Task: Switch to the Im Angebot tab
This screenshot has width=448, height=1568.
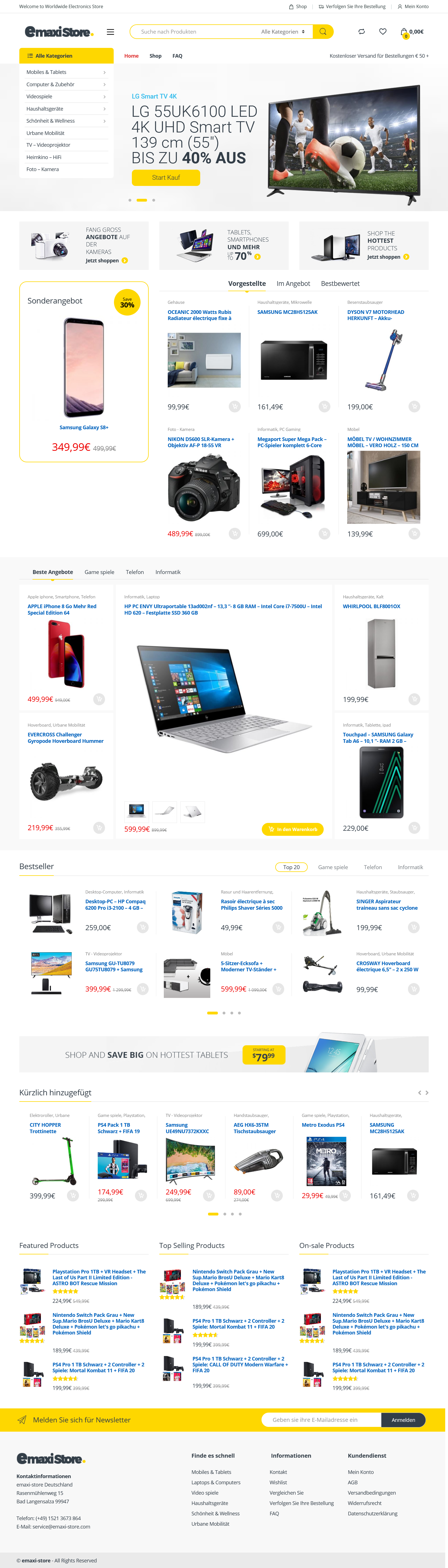Action: 293,284
